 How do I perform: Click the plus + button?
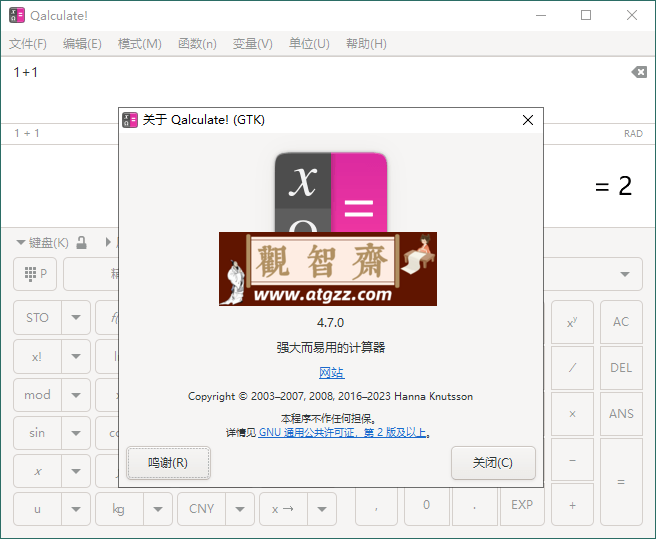(x=572, y=505)
